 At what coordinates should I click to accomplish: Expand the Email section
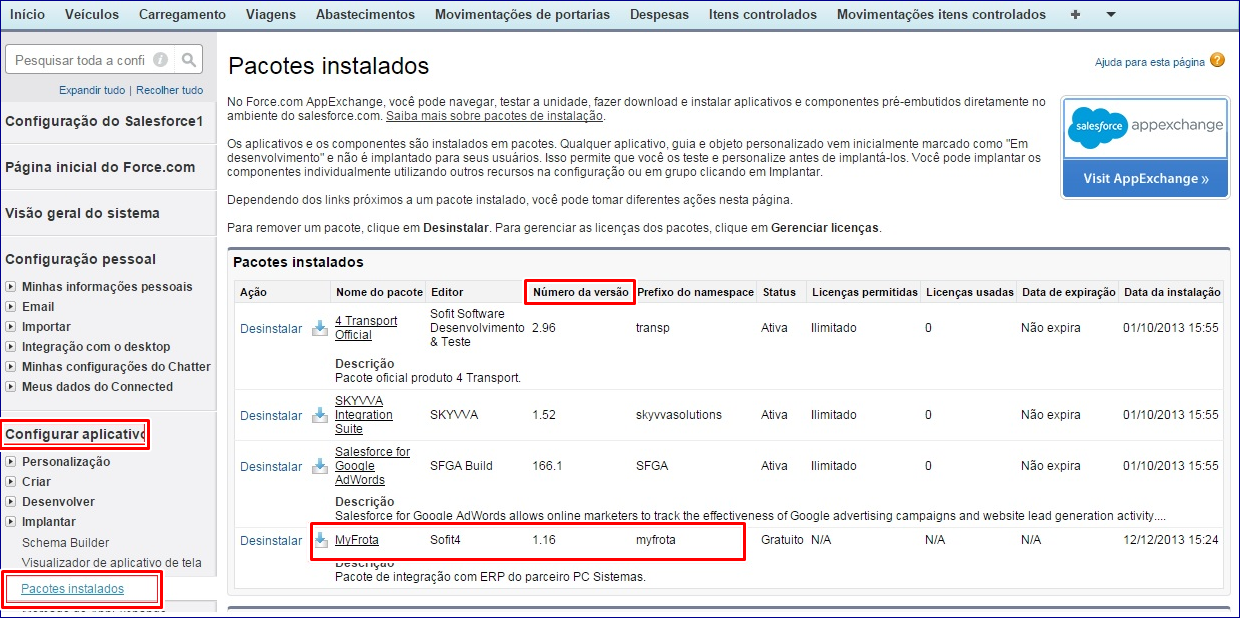(x=11, y=307)
